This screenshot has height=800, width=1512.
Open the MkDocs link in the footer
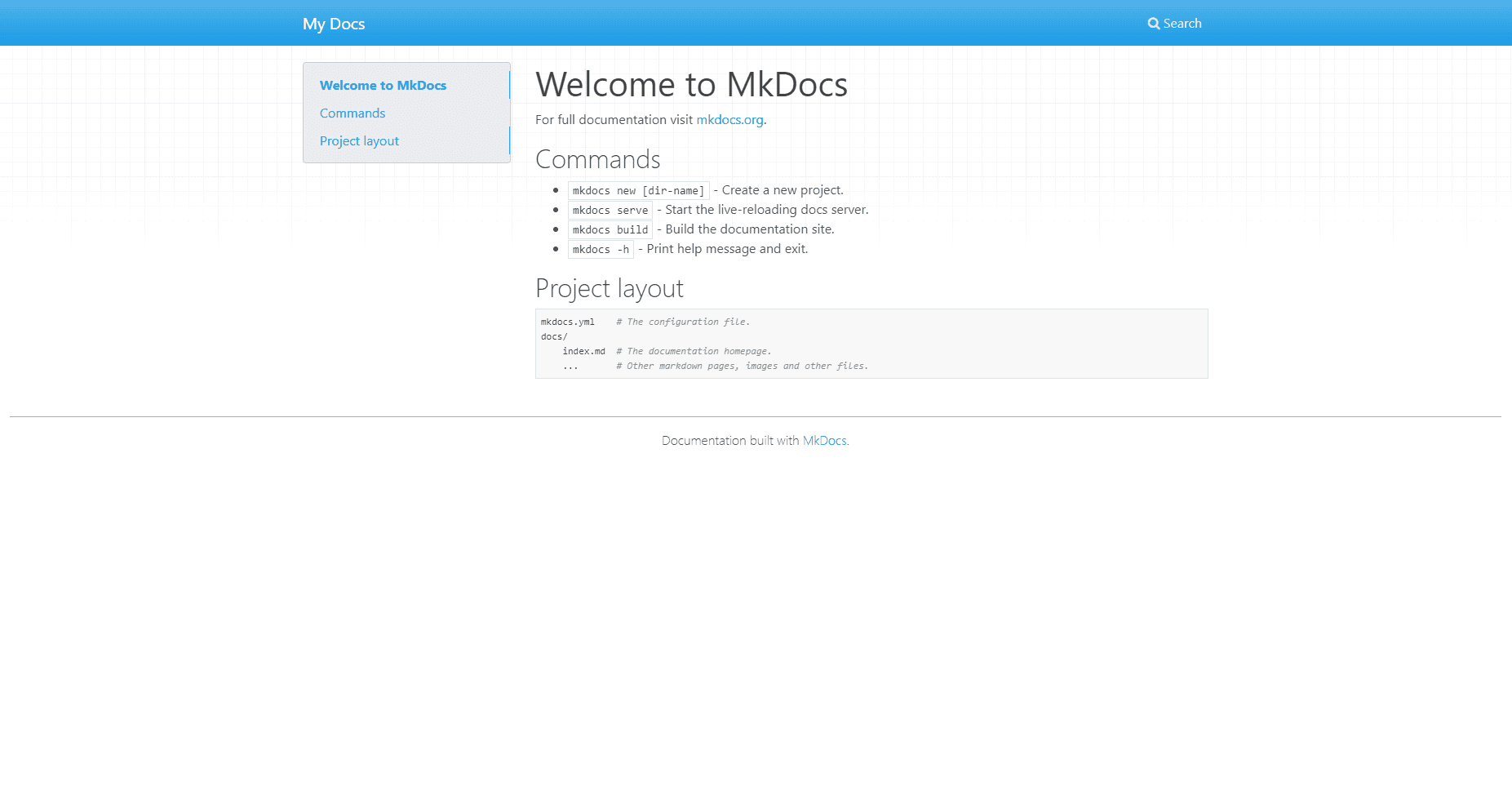[x=824, y=440]
